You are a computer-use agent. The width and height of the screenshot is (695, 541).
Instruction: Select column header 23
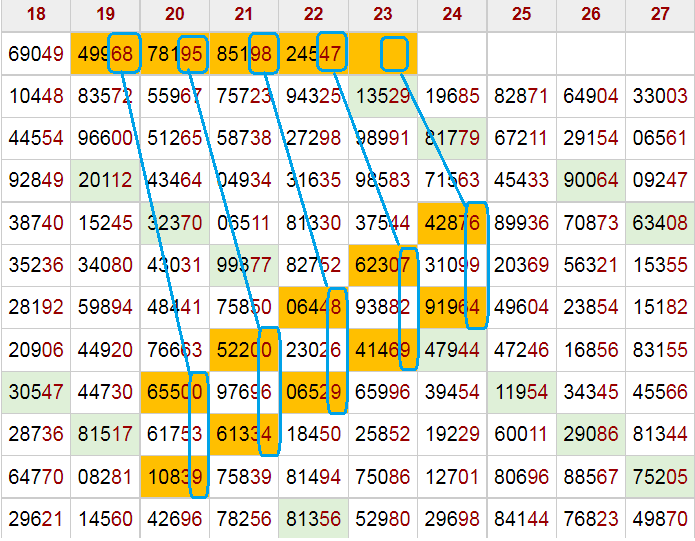pos(382,14)
